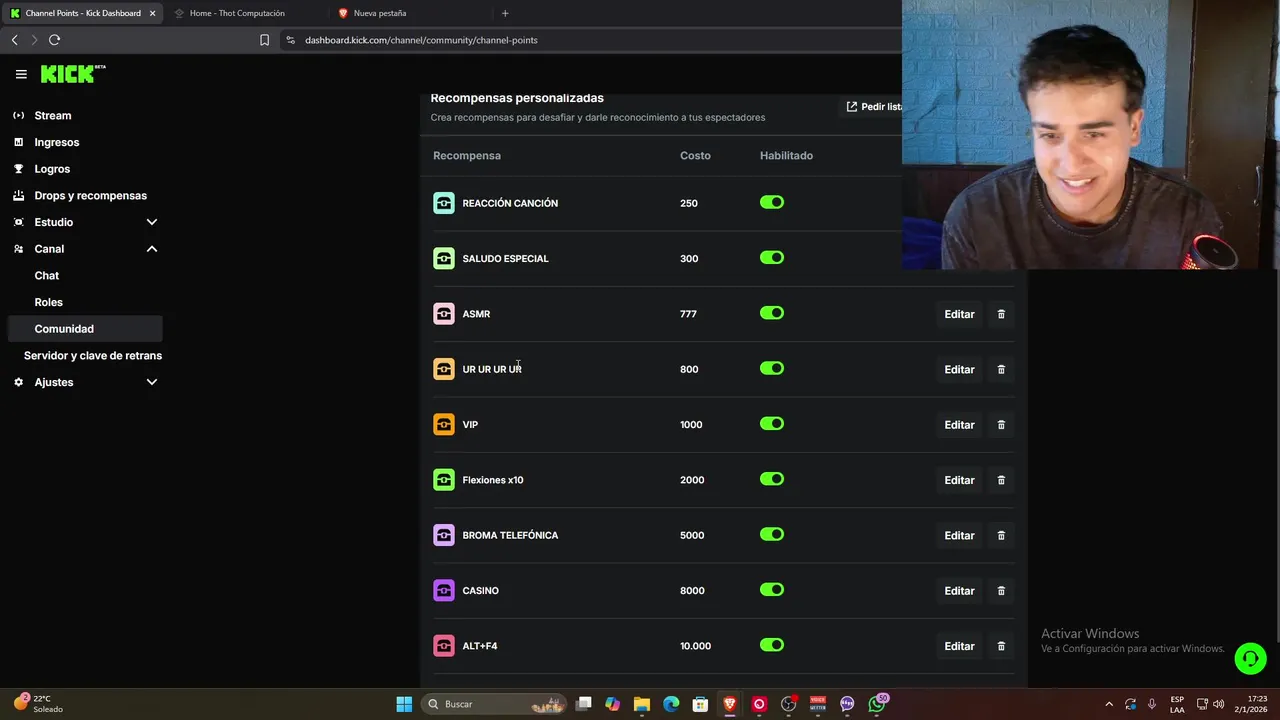Go back using browser back arrow
1280x720 pixels.
[14, 40]
